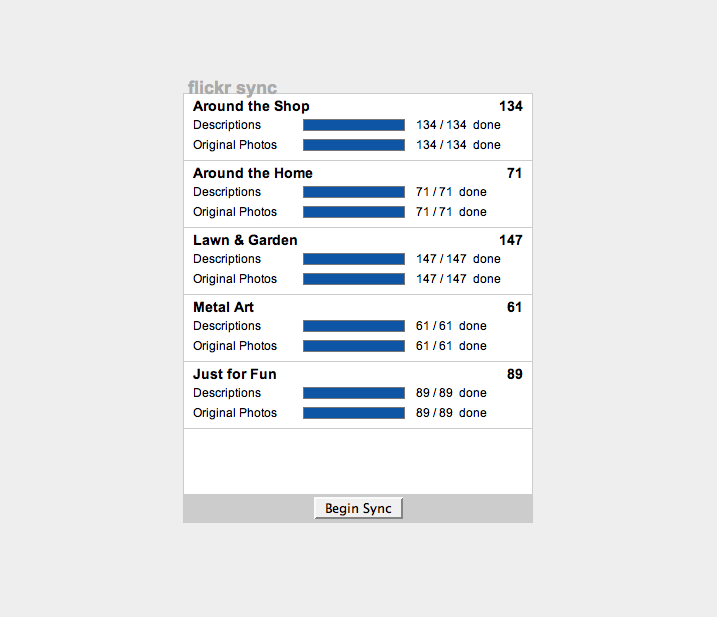
Task: Click Around the Home Original Photos progress bar
Action: pos(354,212)
